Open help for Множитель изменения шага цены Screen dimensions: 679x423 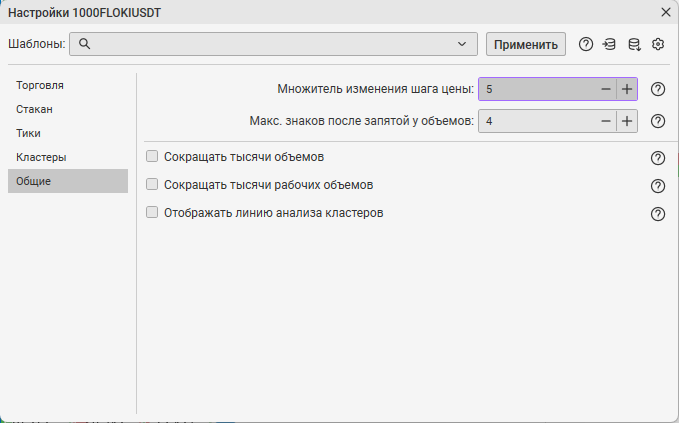pyautogui.click(x=658, y=89)
